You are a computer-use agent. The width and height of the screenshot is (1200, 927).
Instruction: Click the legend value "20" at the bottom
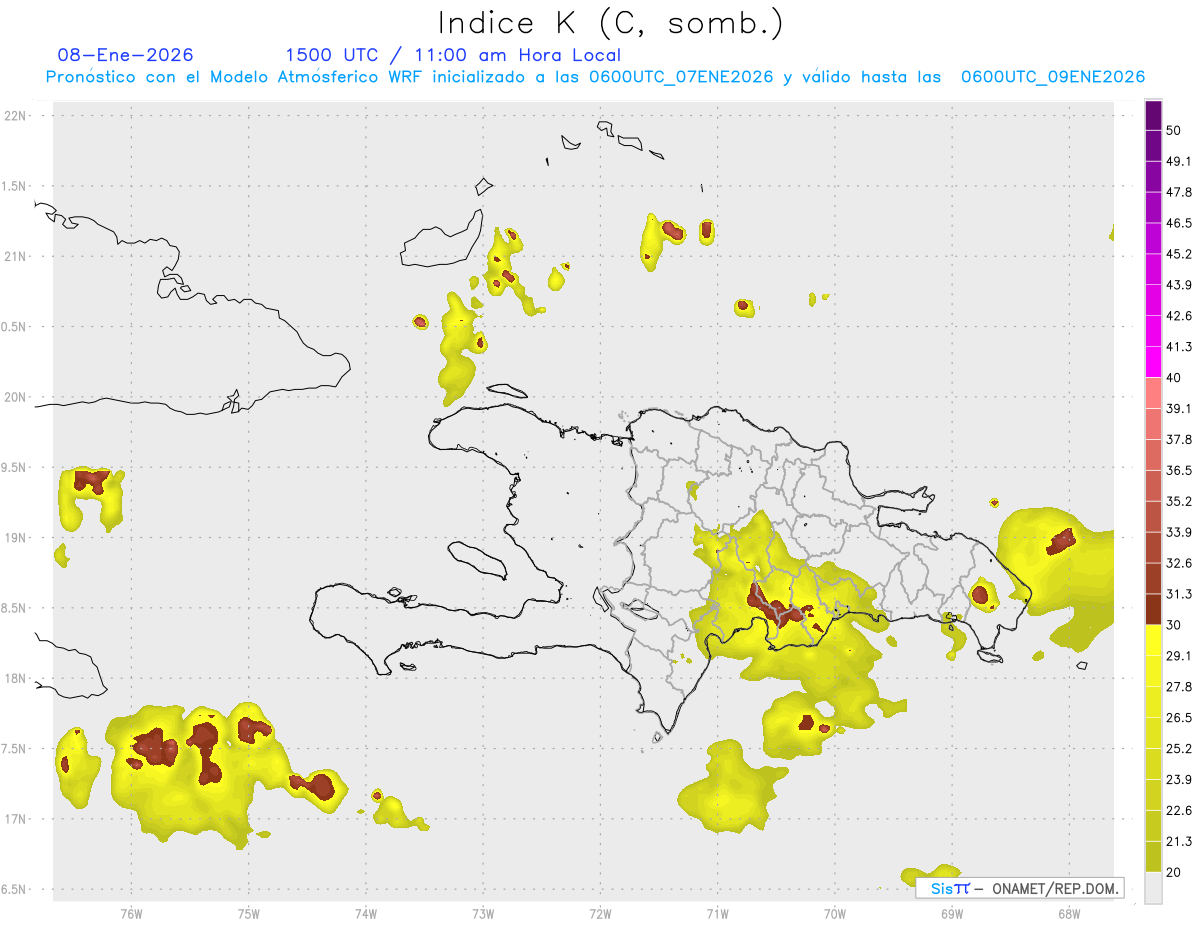click(1175, 873)
